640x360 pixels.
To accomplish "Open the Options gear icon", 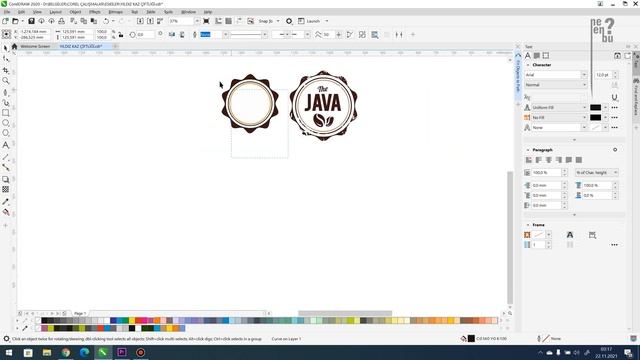I will coord(289,21).
